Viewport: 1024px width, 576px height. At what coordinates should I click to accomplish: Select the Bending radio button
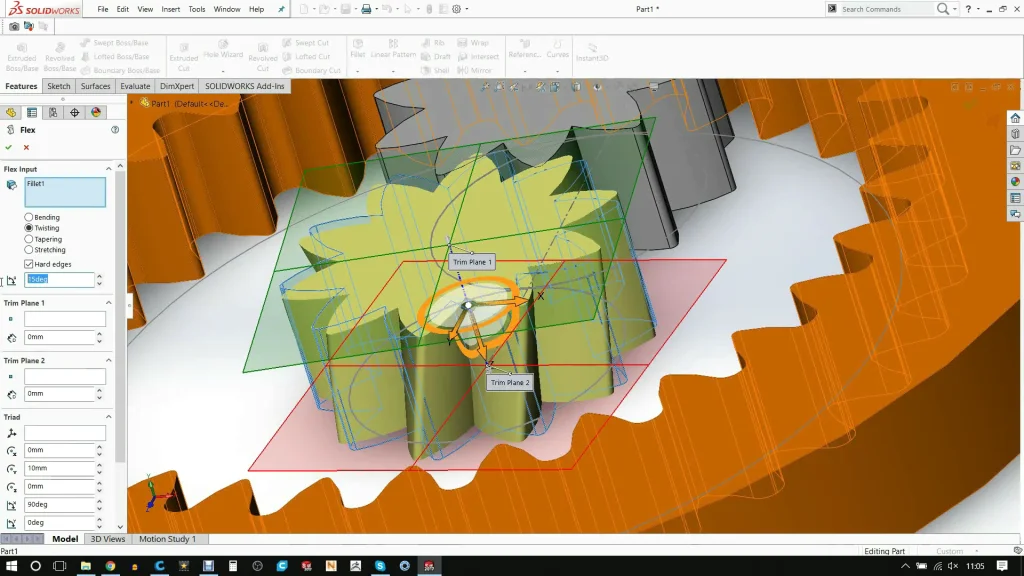[30, 217]
